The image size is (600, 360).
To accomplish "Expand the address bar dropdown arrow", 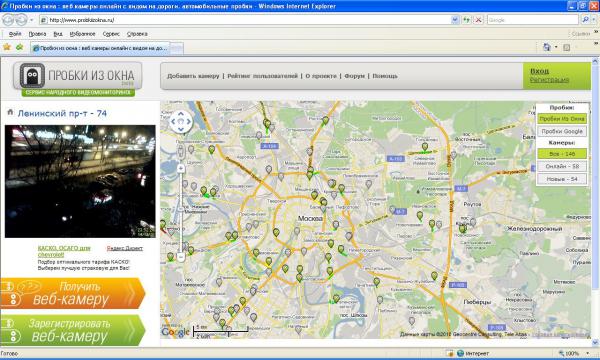I will 455,20.
